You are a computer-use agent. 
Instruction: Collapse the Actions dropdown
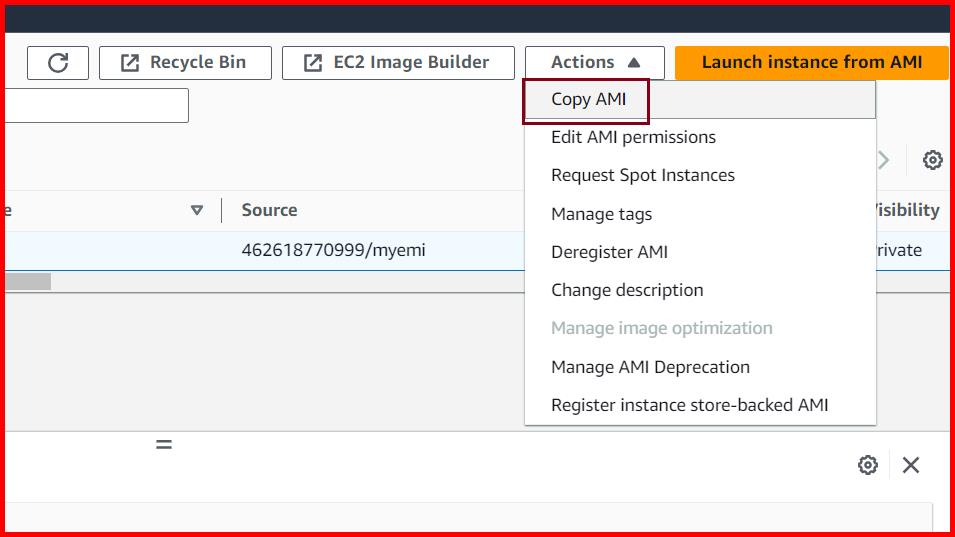pyautogui.click(x=594, y=63)
